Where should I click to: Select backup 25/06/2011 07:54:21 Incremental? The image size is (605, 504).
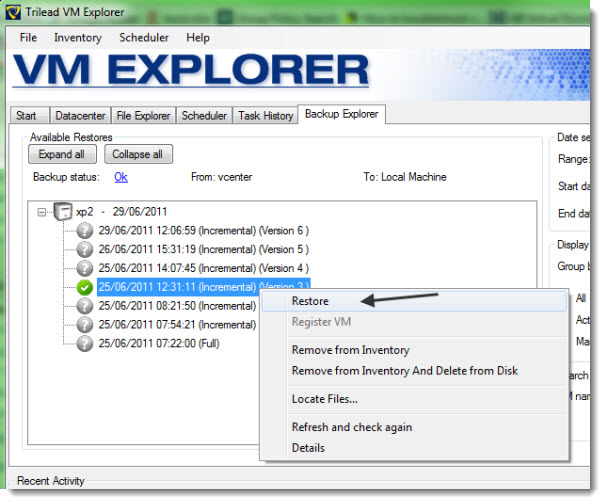tap(177, 325)
